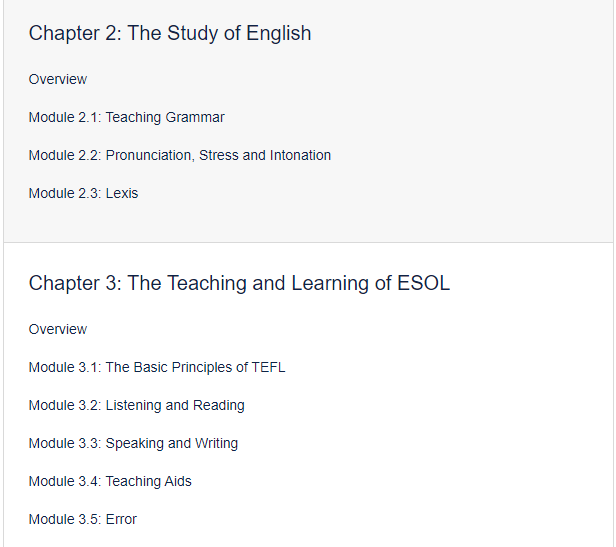This screenshot has height=547, width=616.
Task: Launch the Teaching Aids module entry
Action: (110, 481)
